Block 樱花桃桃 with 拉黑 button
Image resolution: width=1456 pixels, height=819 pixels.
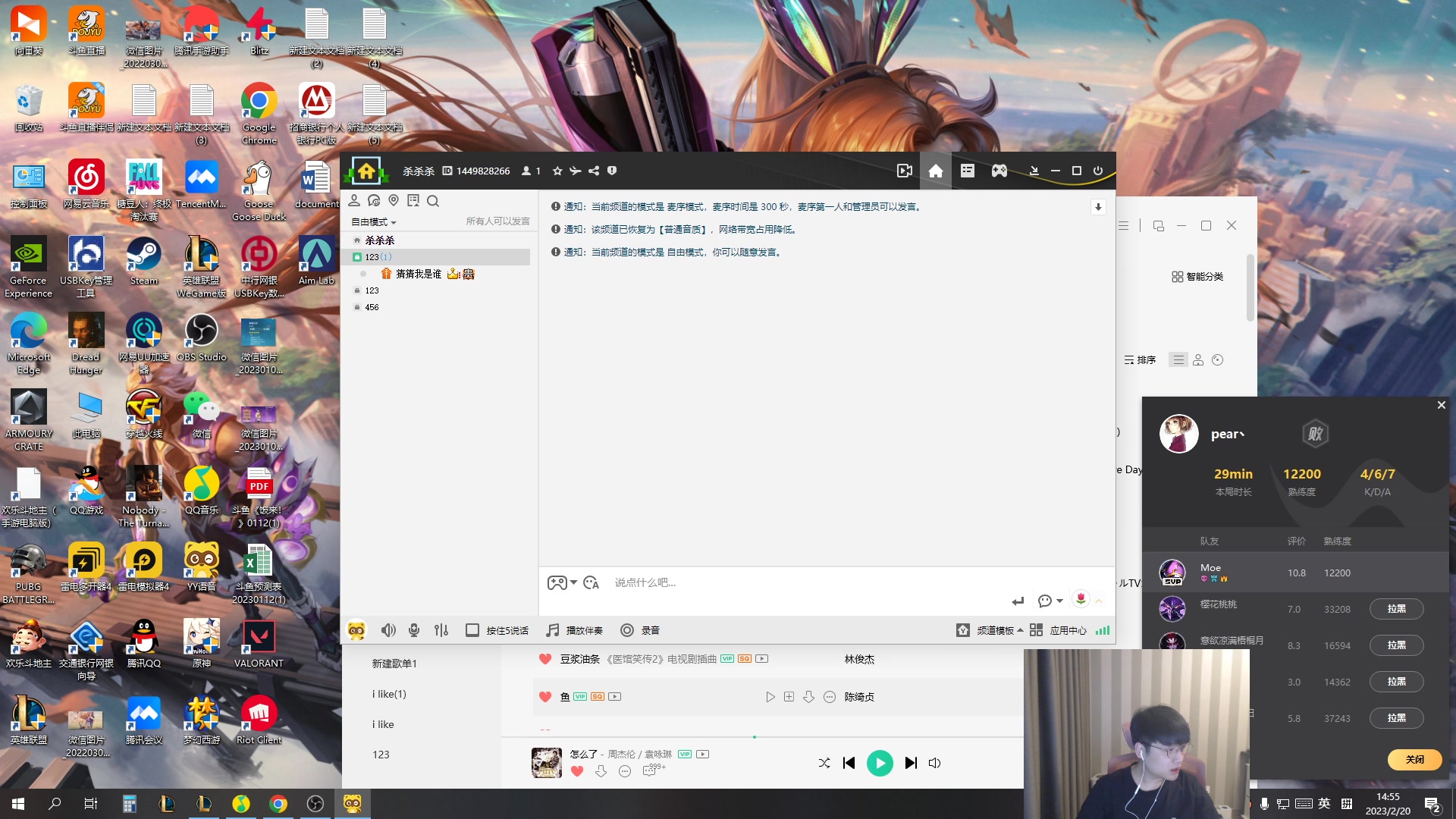click(x=1396, y=609)
